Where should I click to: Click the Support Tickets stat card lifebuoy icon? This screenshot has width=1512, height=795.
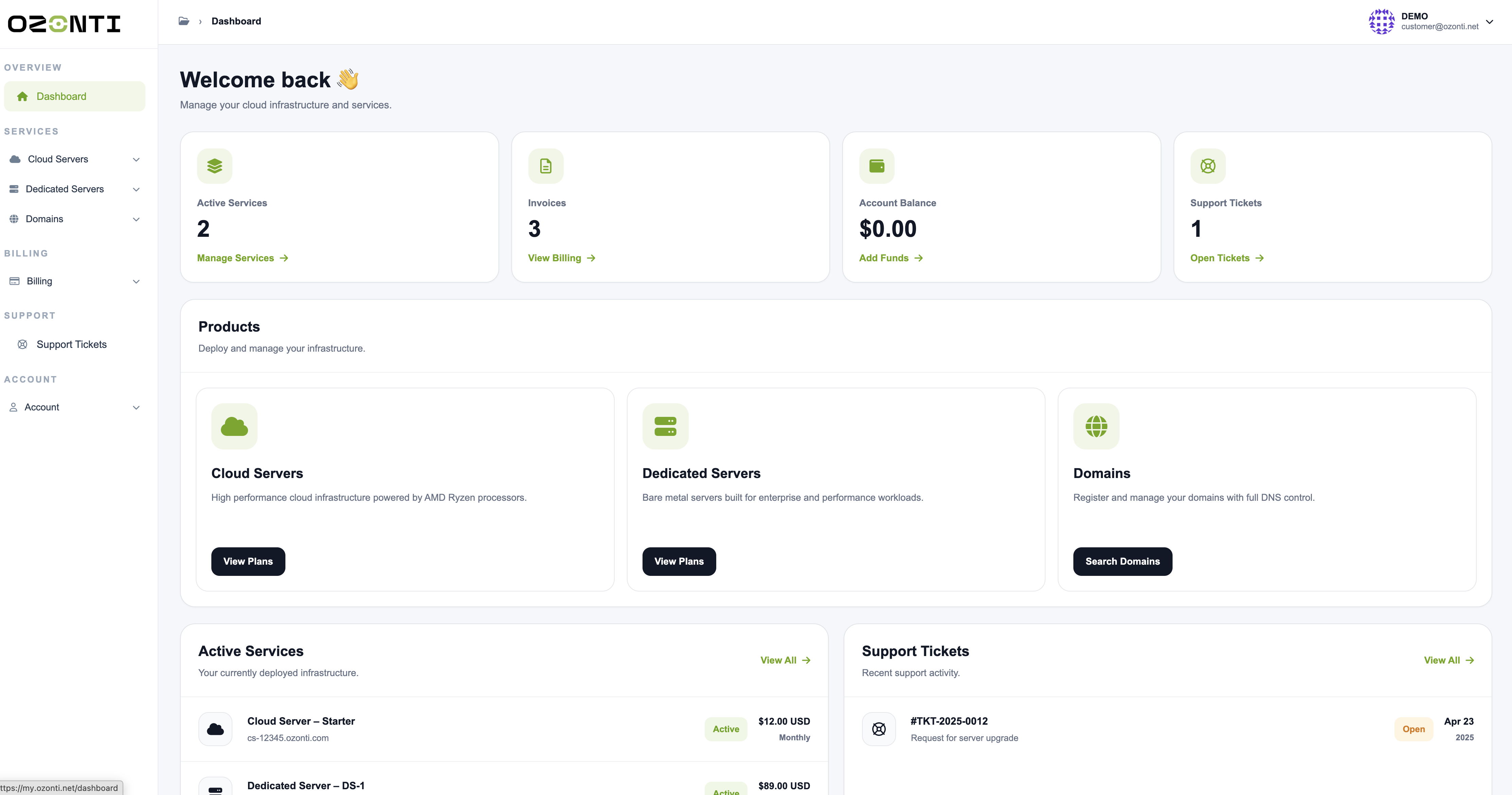point(1208,166)
